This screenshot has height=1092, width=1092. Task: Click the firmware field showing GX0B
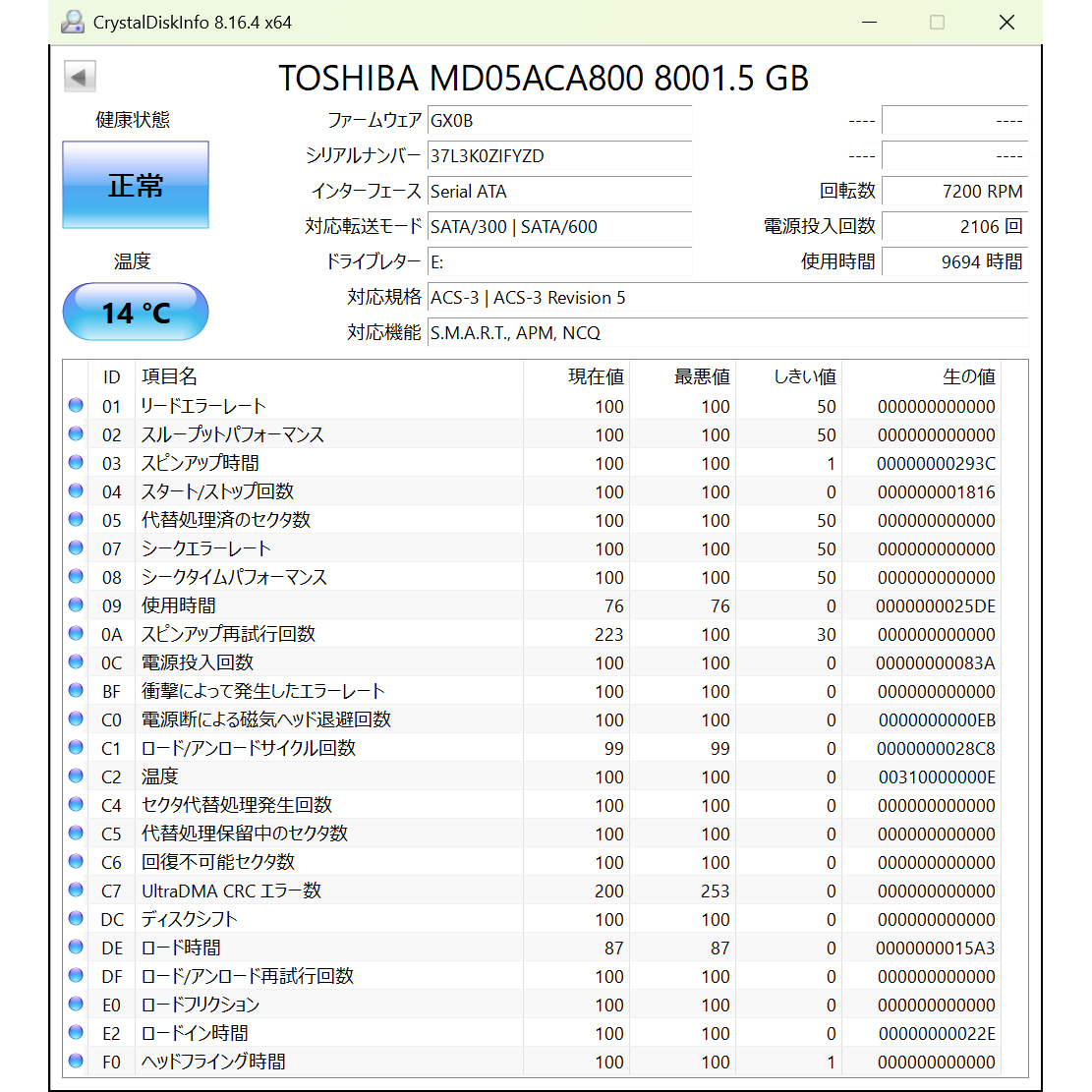point(558,121)
